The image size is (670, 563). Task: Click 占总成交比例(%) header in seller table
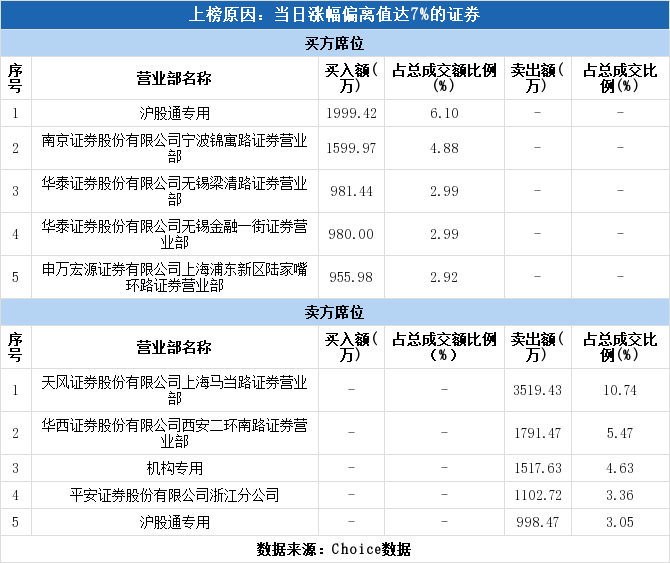pyautogui.click(x=620, y=347)
